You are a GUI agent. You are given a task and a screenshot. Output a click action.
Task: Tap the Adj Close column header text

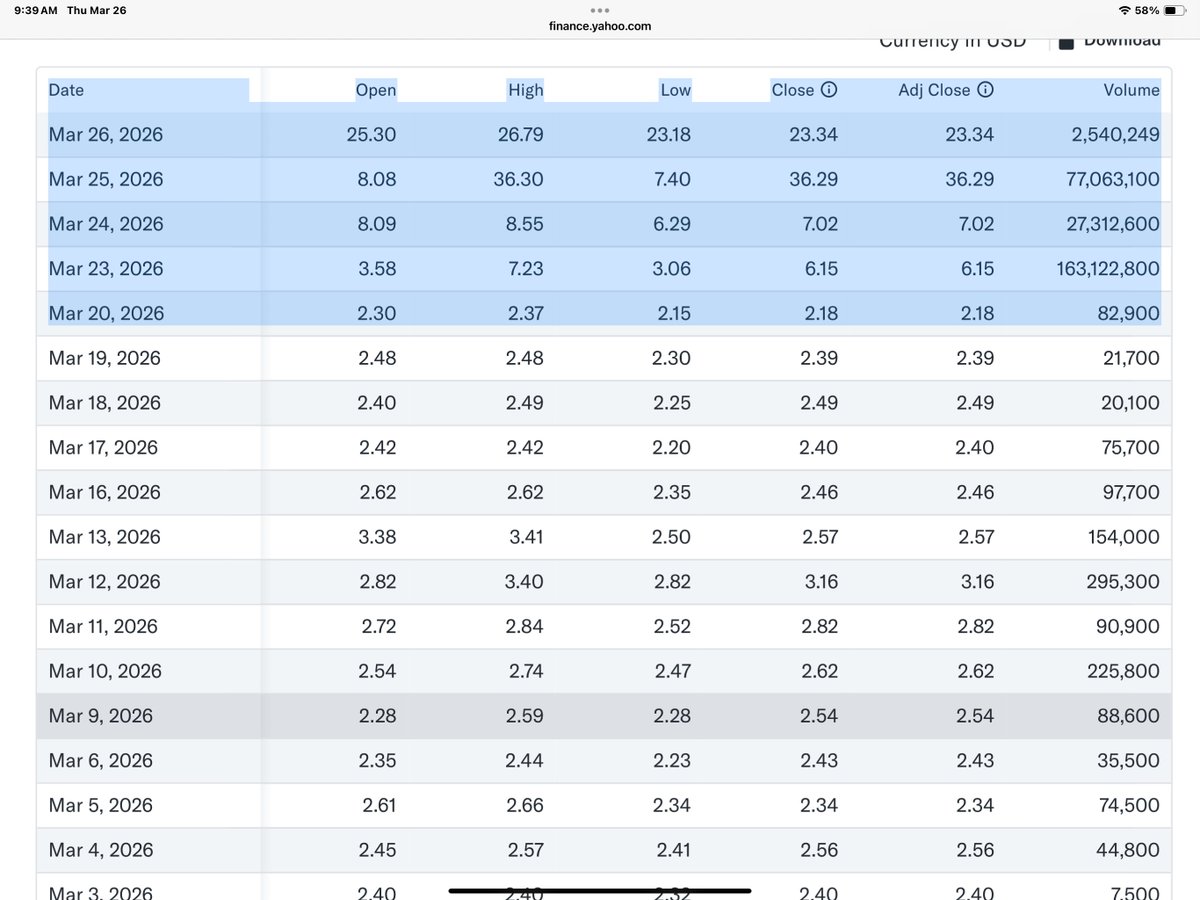[x=935, y=90]
